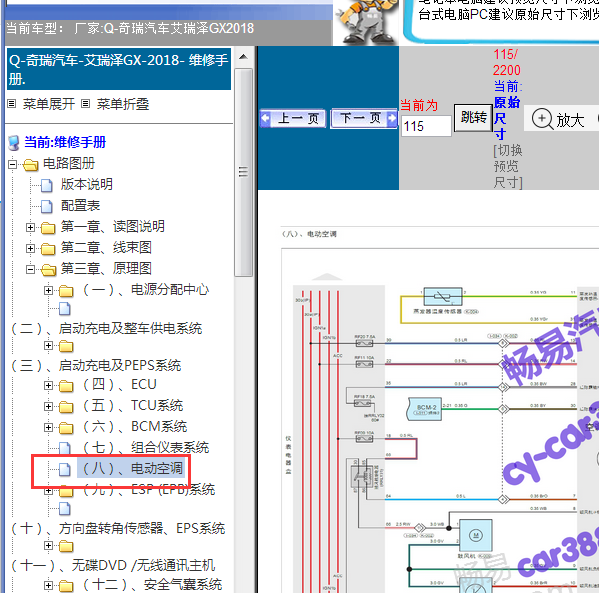This screenshot has width=599, height=593.
Task: Click the 跳转 jump button
Action: pyautogui.click(x=473, y=117)
